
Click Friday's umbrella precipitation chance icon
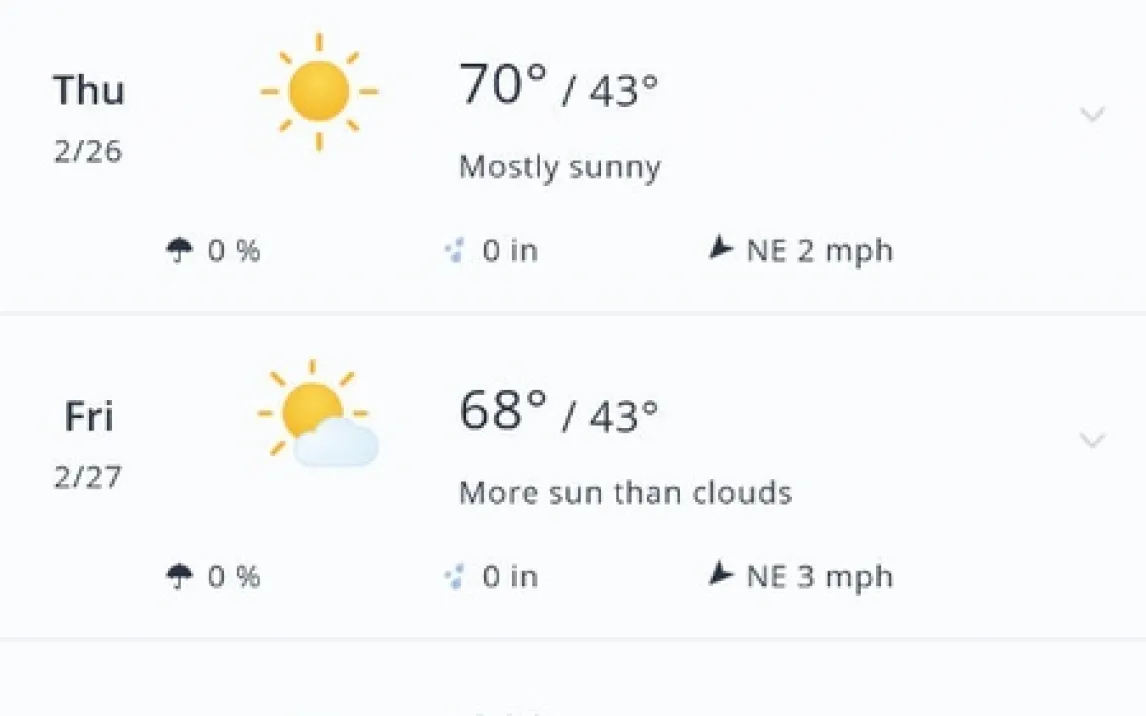click(179, 576)
